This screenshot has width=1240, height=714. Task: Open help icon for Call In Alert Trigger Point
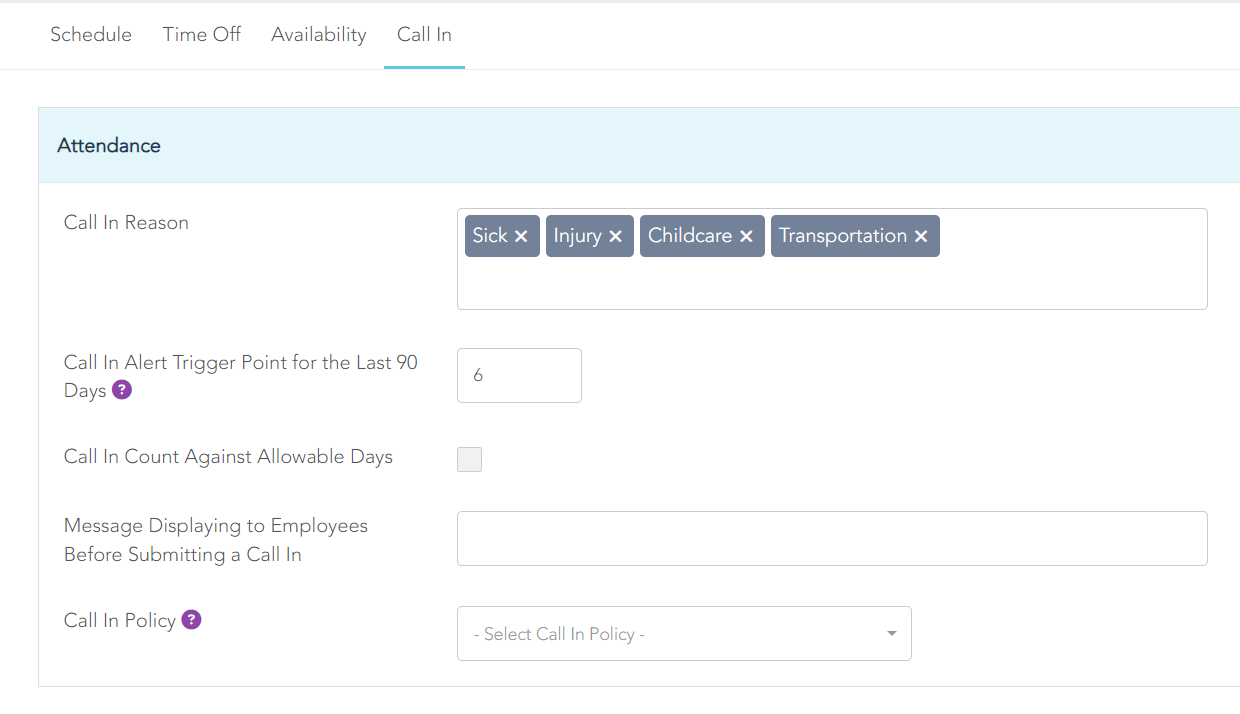click(x=122, y=390)
